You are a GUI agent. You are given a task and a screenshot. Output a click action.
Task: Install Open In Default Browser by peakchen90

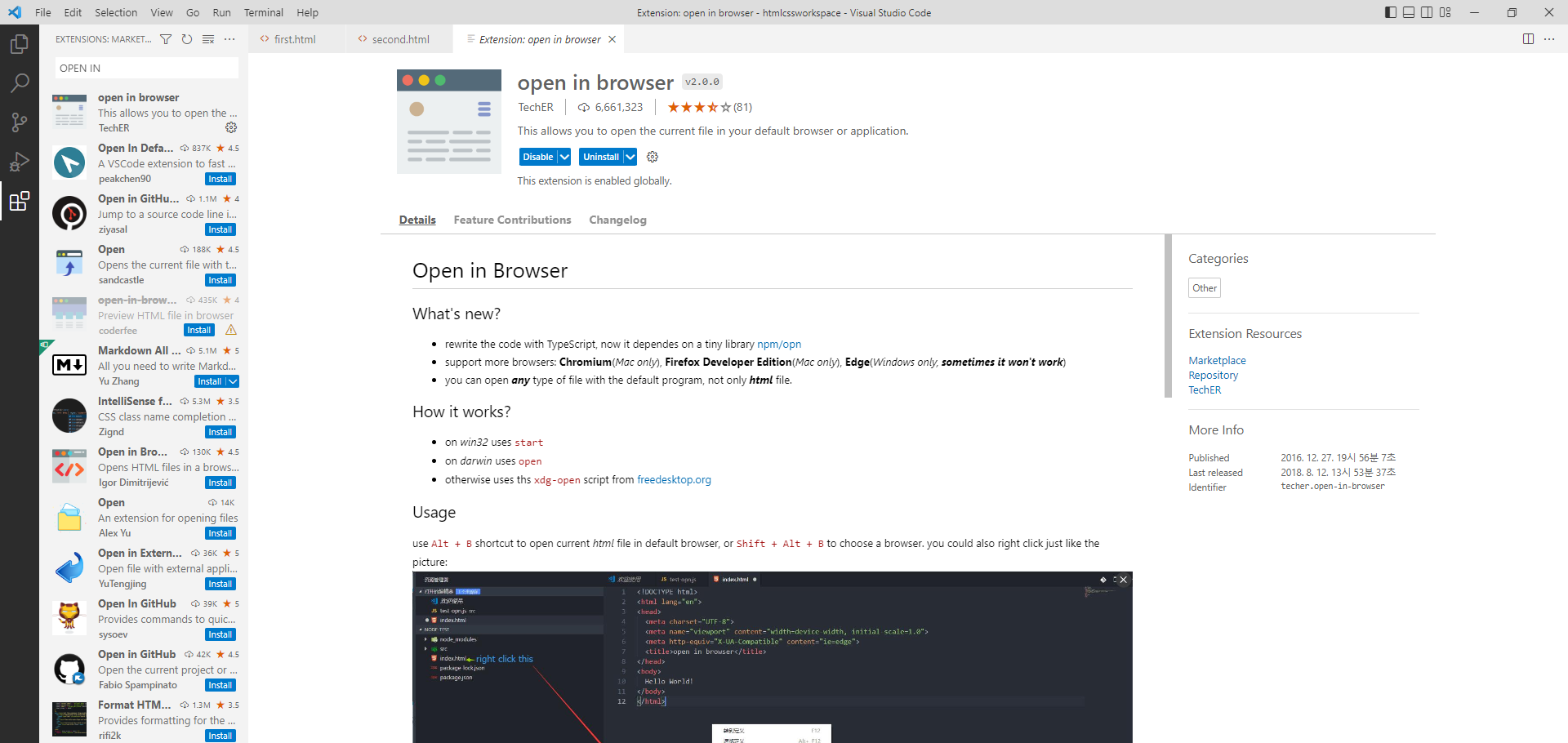(x=220, y=179)
